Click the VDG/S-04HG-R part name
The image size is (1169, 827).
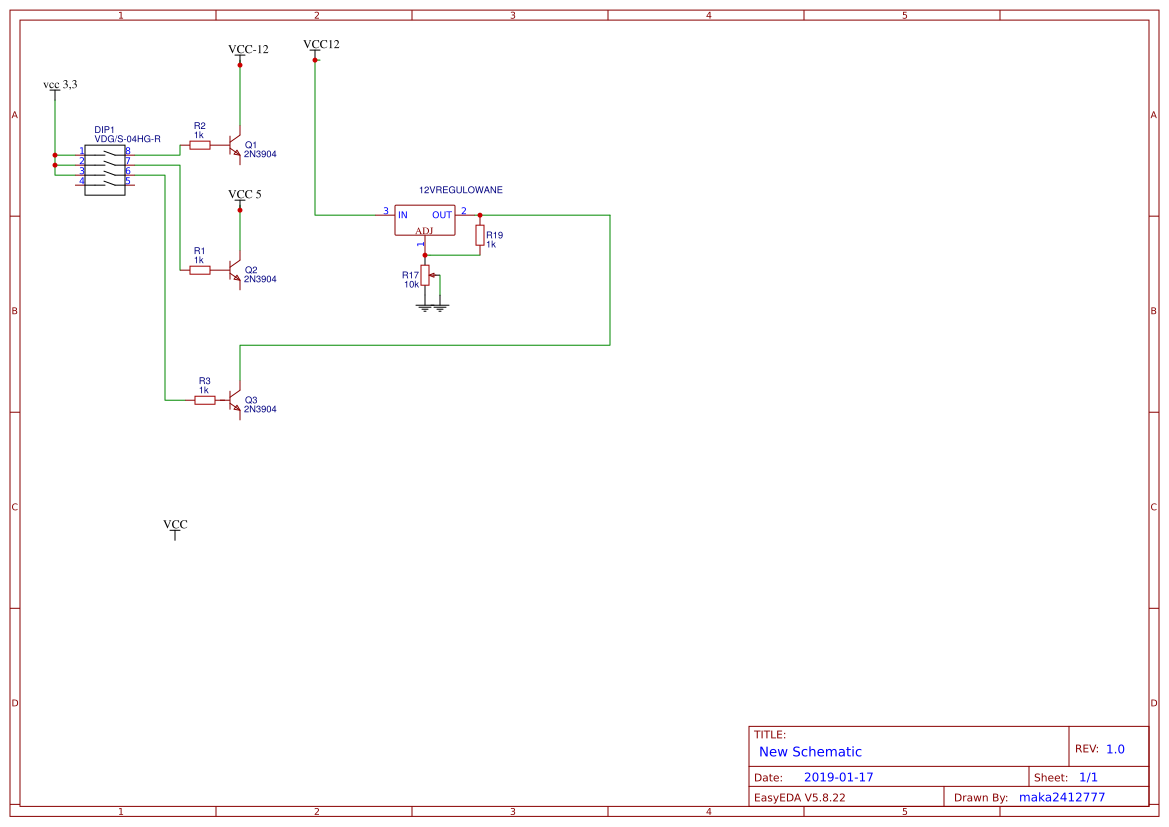click(x=127, y=139)
